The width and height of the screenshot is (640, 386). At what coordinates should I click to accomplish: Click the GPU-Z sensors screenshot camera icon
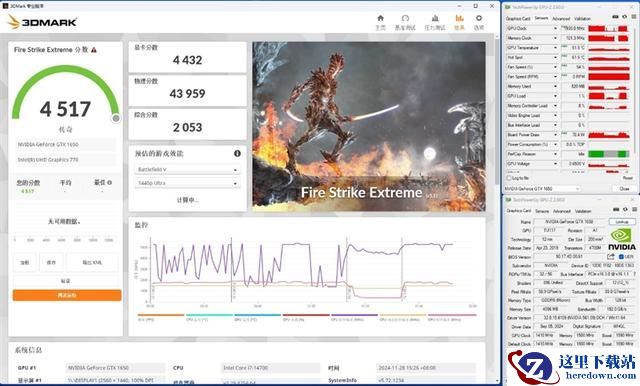616,17
